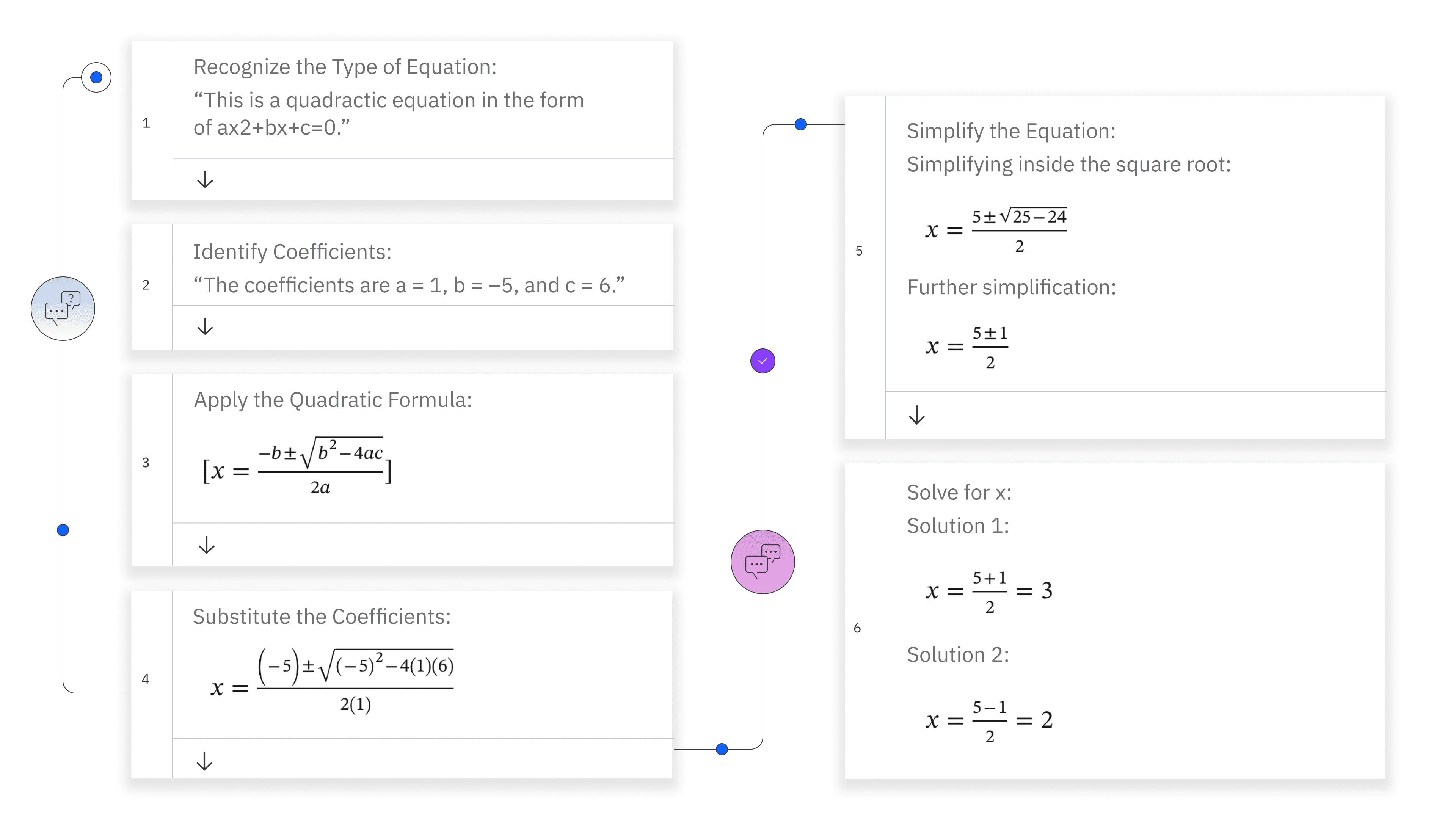1456x819 pixels.
Task: Click down arrow under Apply the Quadratic Formula
Action: (206, 545)
